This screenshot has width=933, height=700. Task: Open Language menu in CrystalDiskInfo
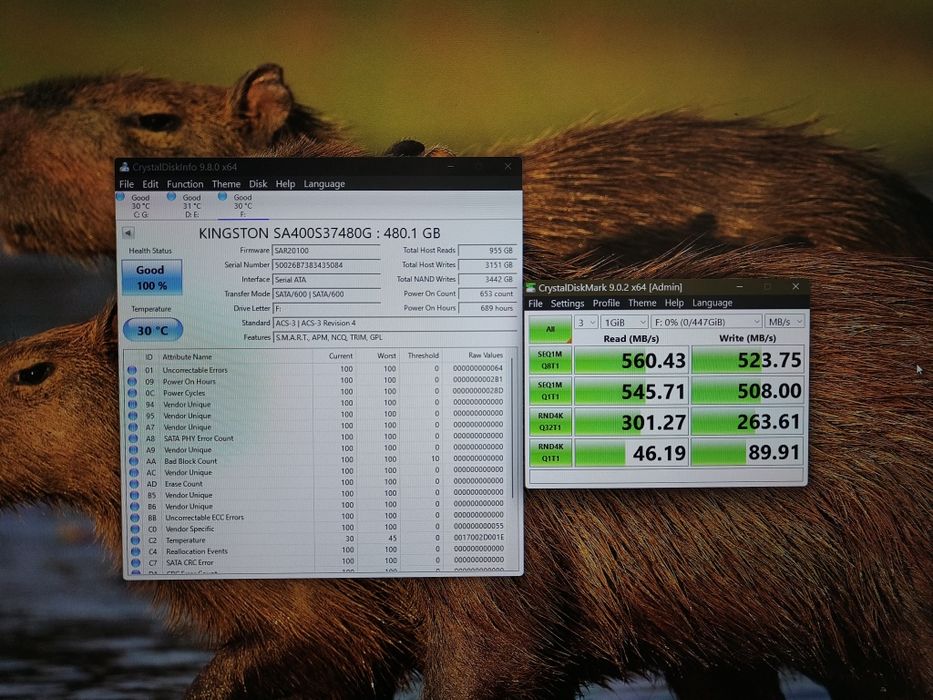pos(324,184)
